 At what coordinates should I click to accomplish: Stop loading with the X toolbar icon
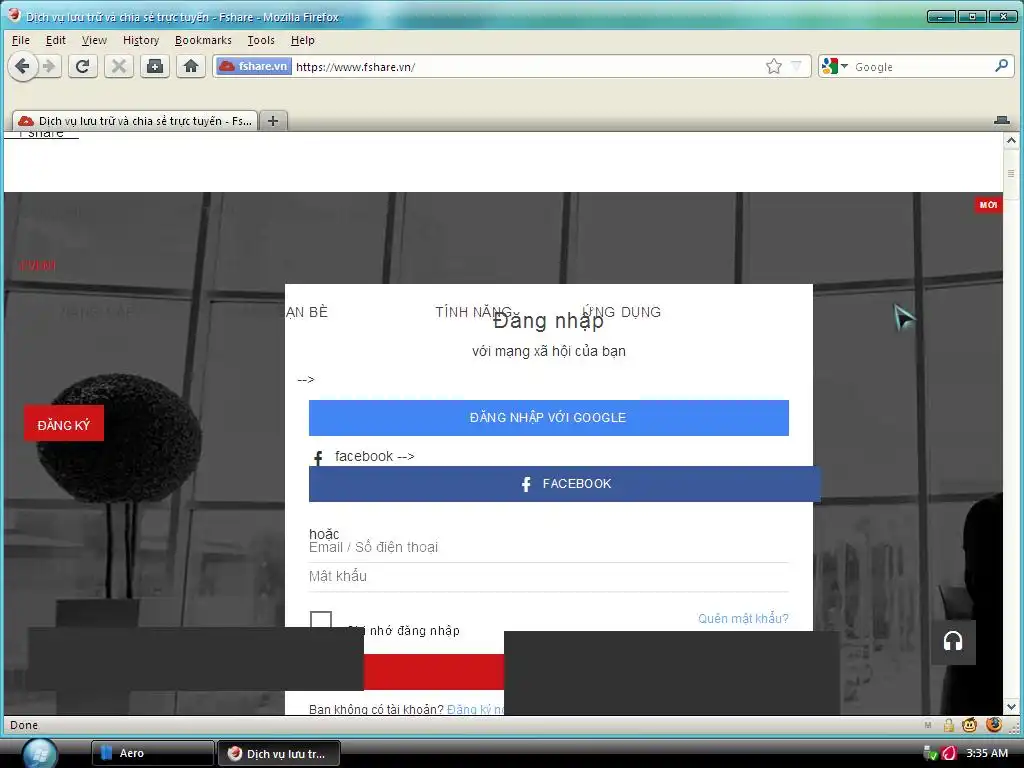[x=118, y=67]
